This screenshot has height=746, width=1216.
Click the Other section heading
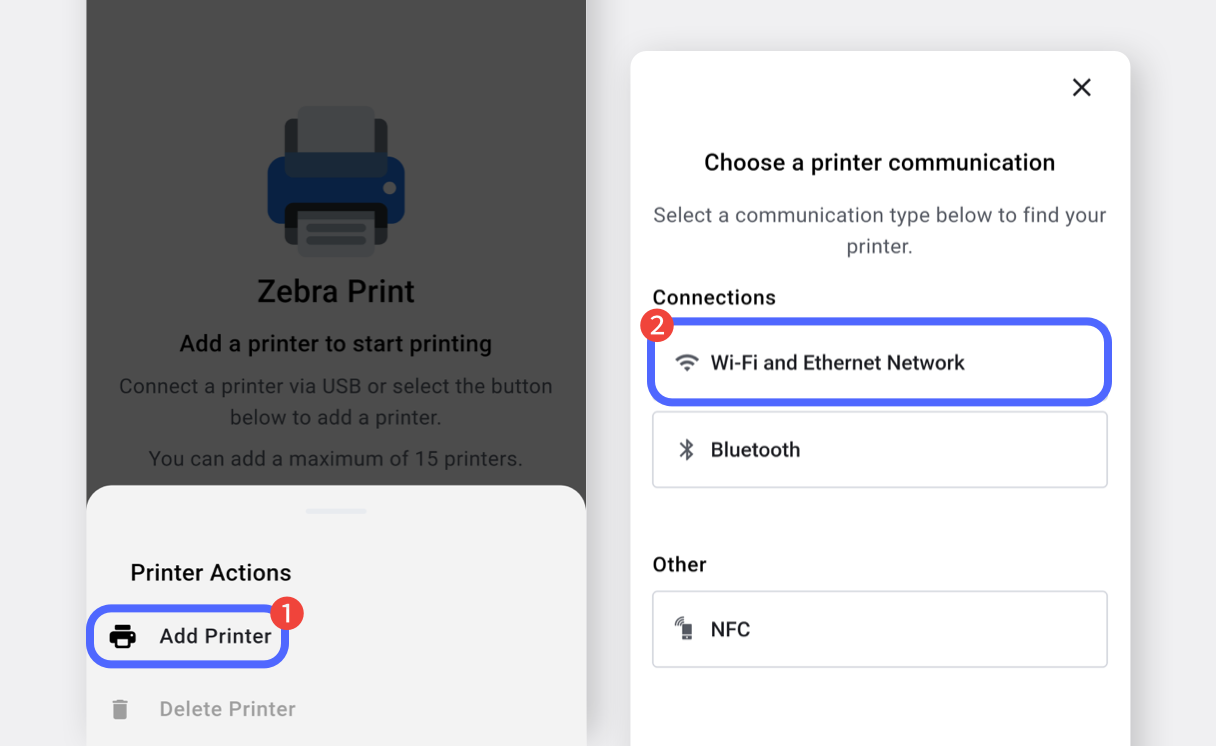(x=679, y=564)
